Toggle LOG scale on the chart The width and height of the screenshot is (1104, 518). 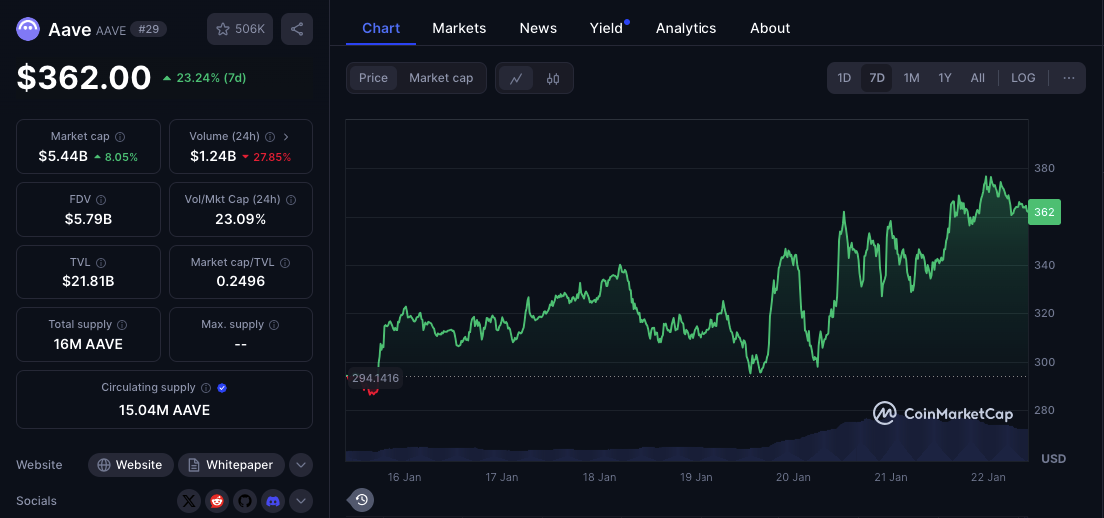click(x=1023, y=78)
